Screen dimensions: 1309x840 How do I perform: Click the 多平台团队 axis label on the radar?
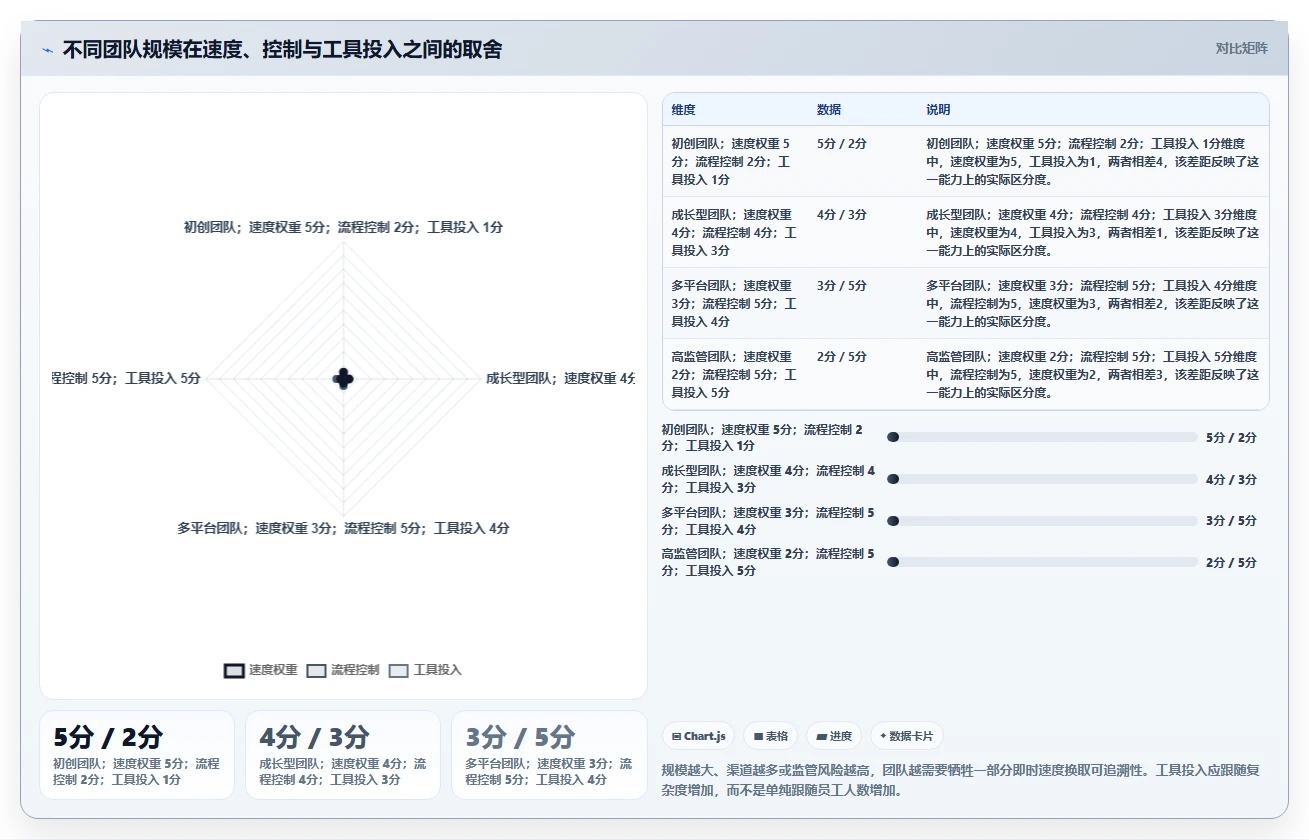(x=343, y=528)
